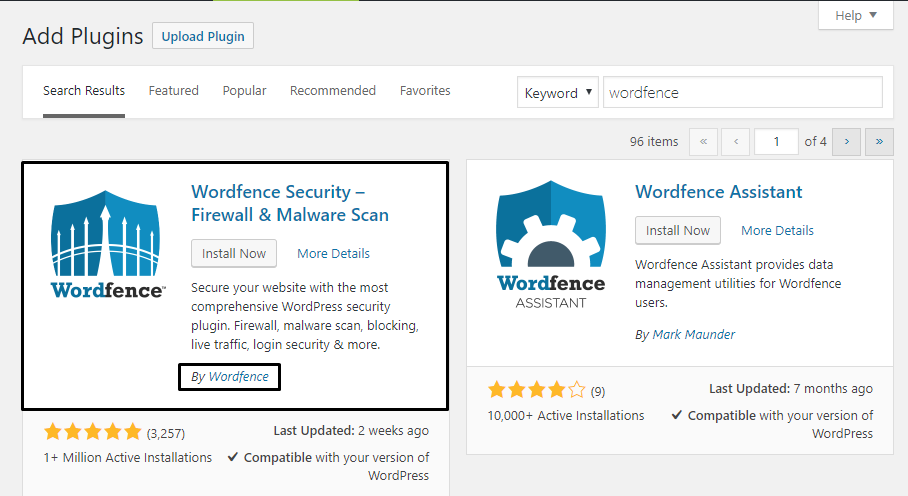This screenshot has width=908, height=496.
Task: Go to the previous results page
Action: click(x=735, y=142)
